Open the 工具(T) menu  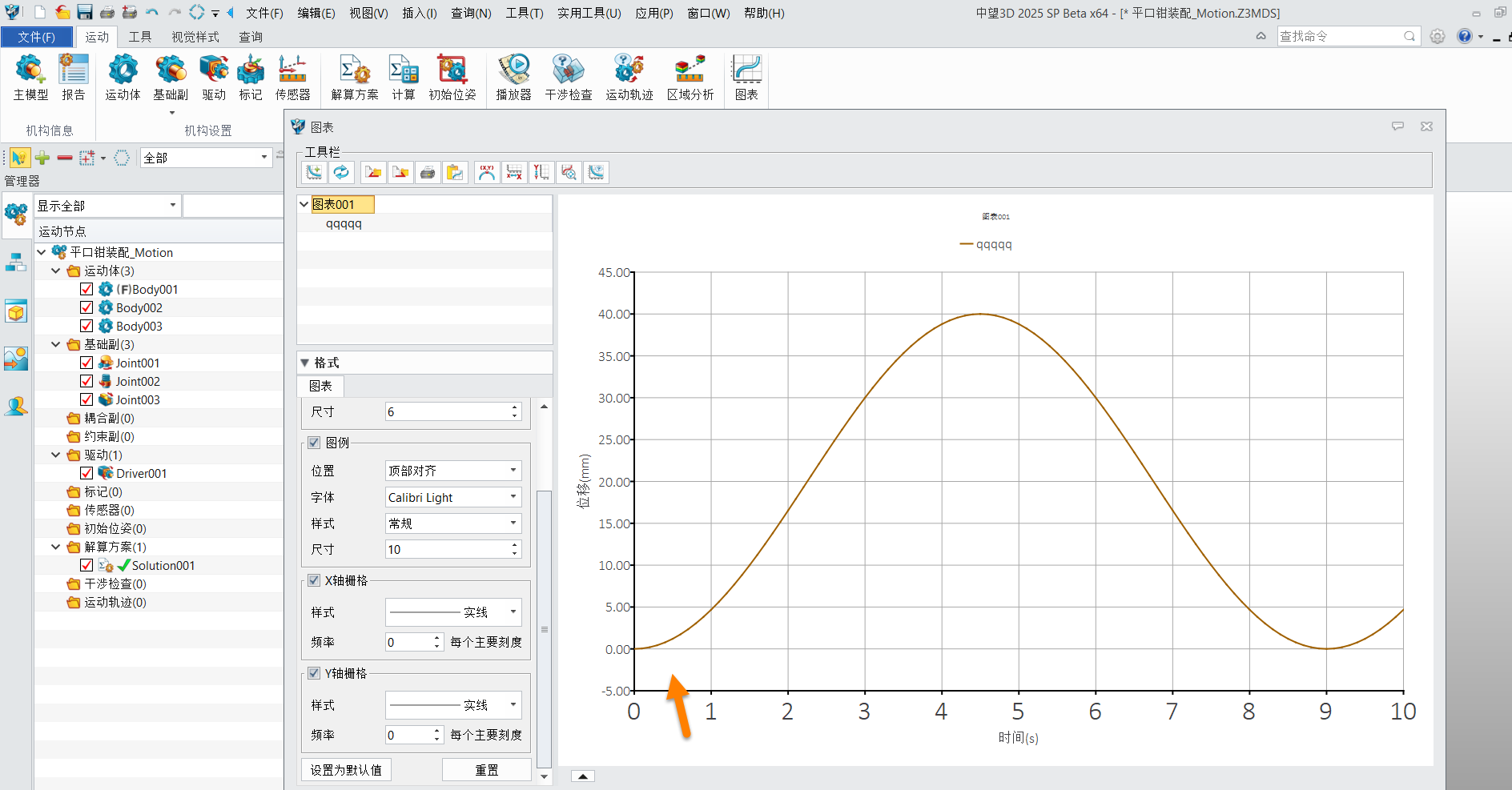click(x=525, y=13)
